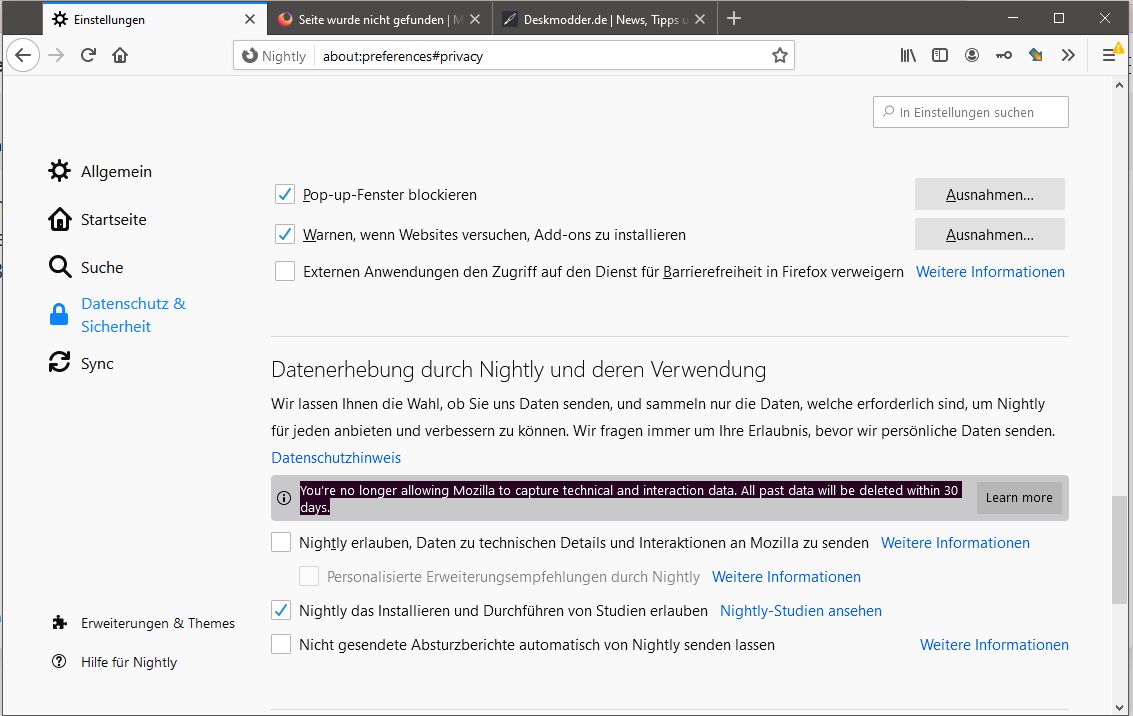Click the pencil-shaped toolbar icon
This screenshot has width=1133, height=716.
[x=1035, y=55]
